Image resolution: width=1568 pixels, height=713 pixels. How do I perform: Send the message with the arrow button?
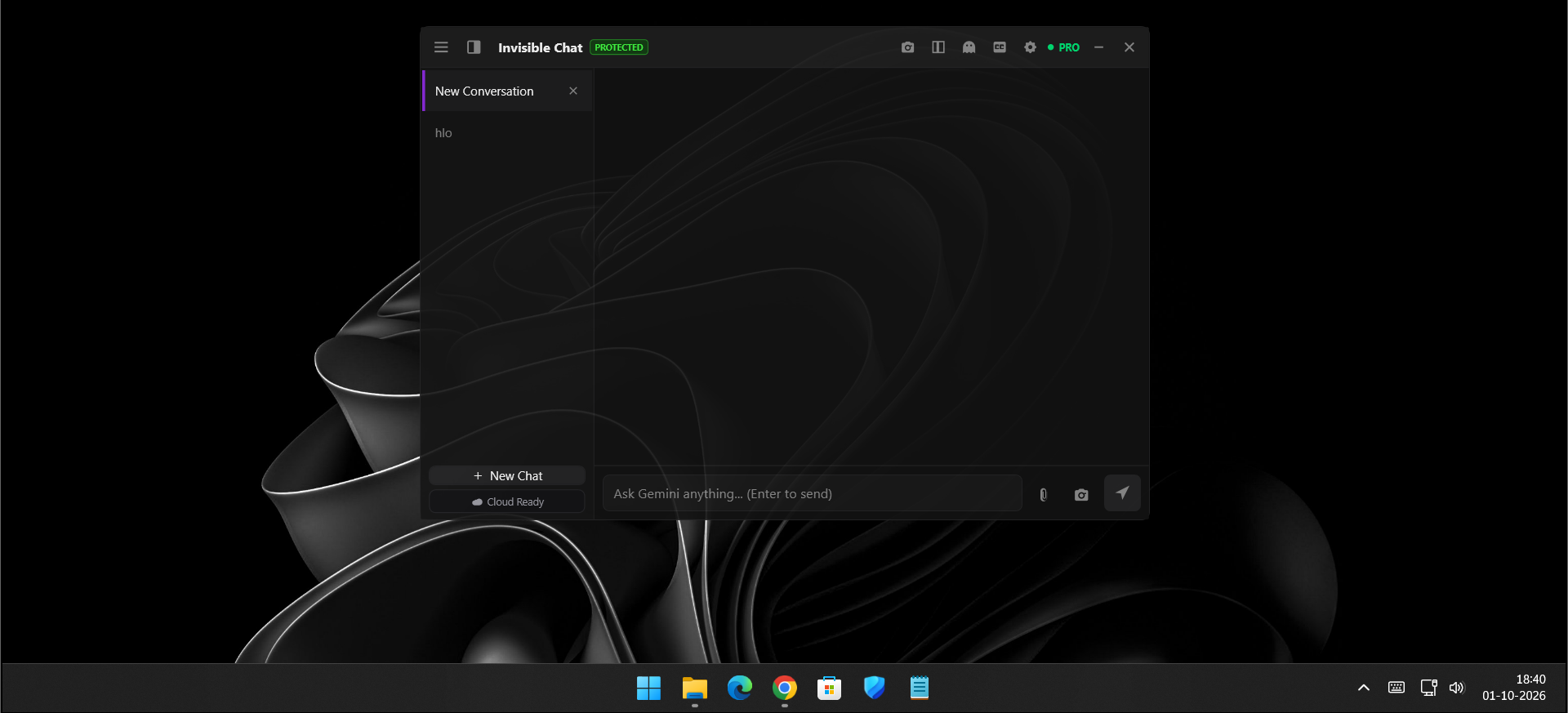[x=1122, y=492]
